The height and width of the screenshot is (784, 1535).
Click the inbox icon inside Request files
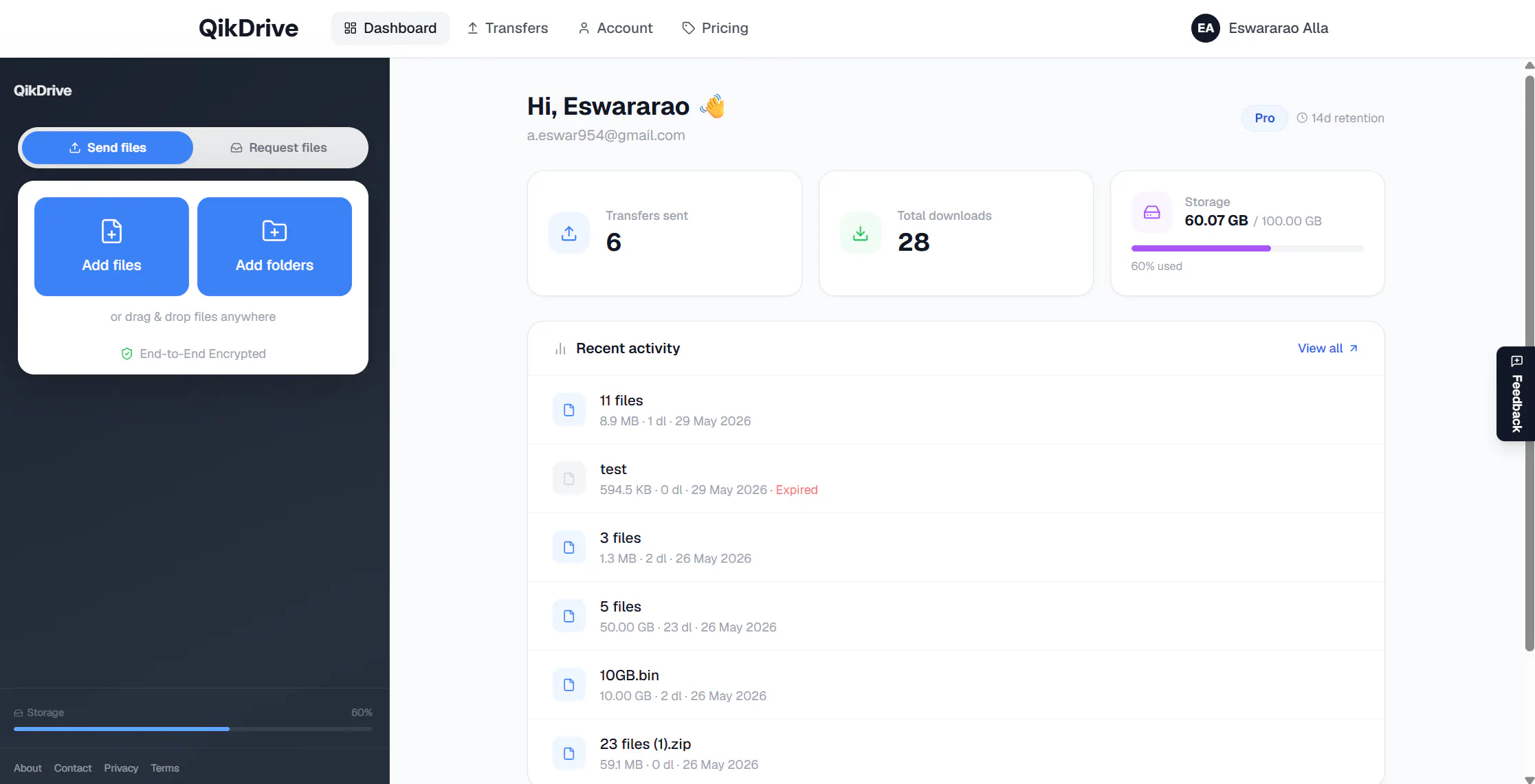pyautogui.click(x=236, y=148)
